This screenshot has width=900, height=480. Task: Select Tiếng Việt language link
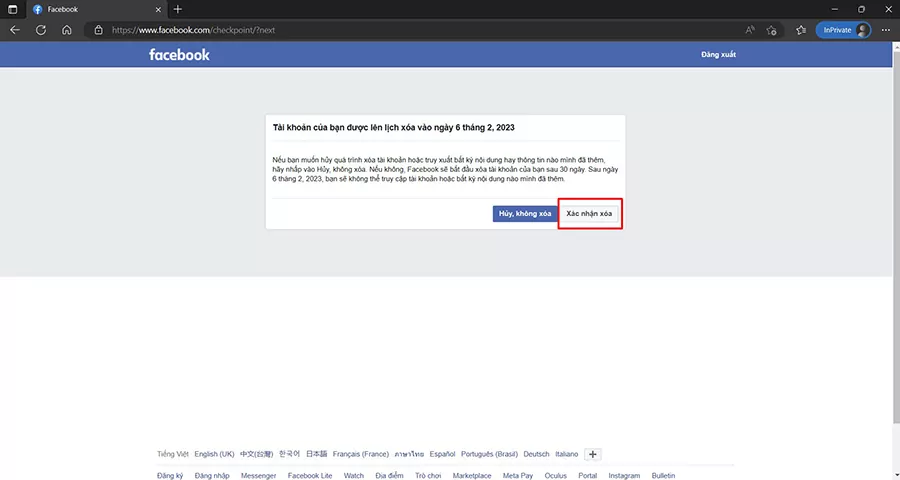tap(173, 454)
